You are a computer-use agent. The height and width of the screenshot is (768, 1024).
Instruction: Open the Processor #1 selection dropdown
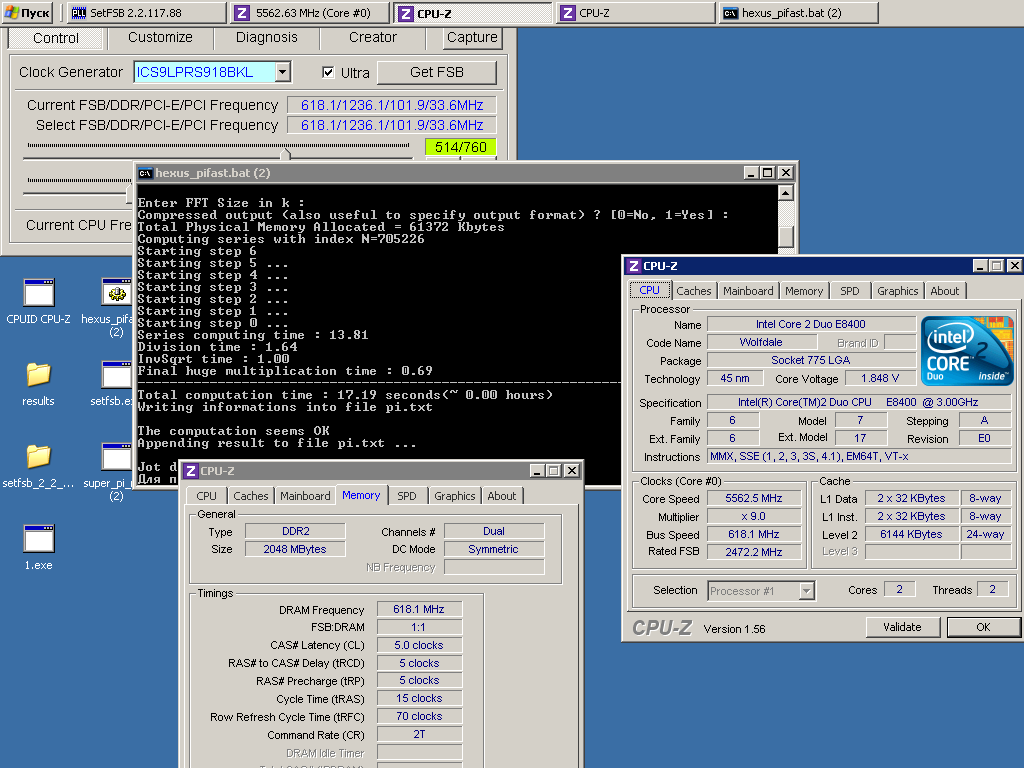point(807,591)
